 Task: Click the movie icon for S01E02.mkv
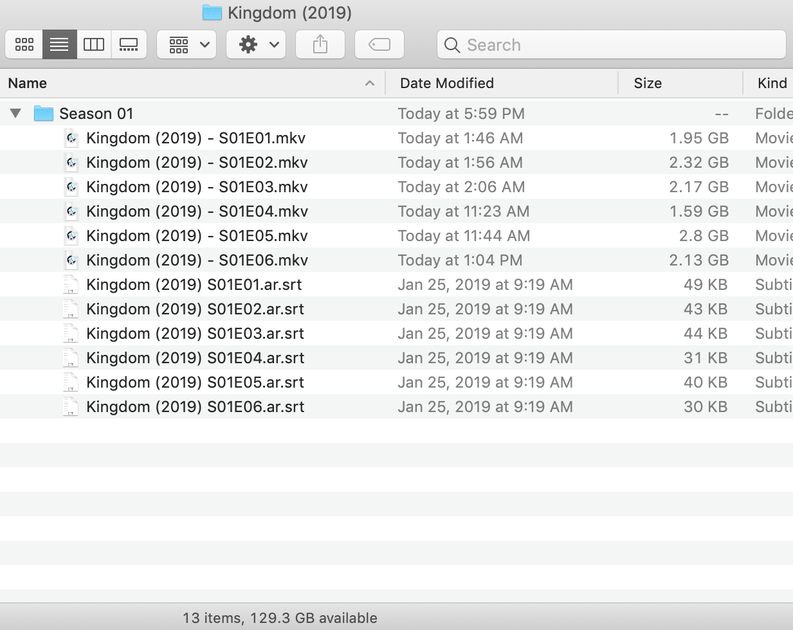click(x=71, y=162)
